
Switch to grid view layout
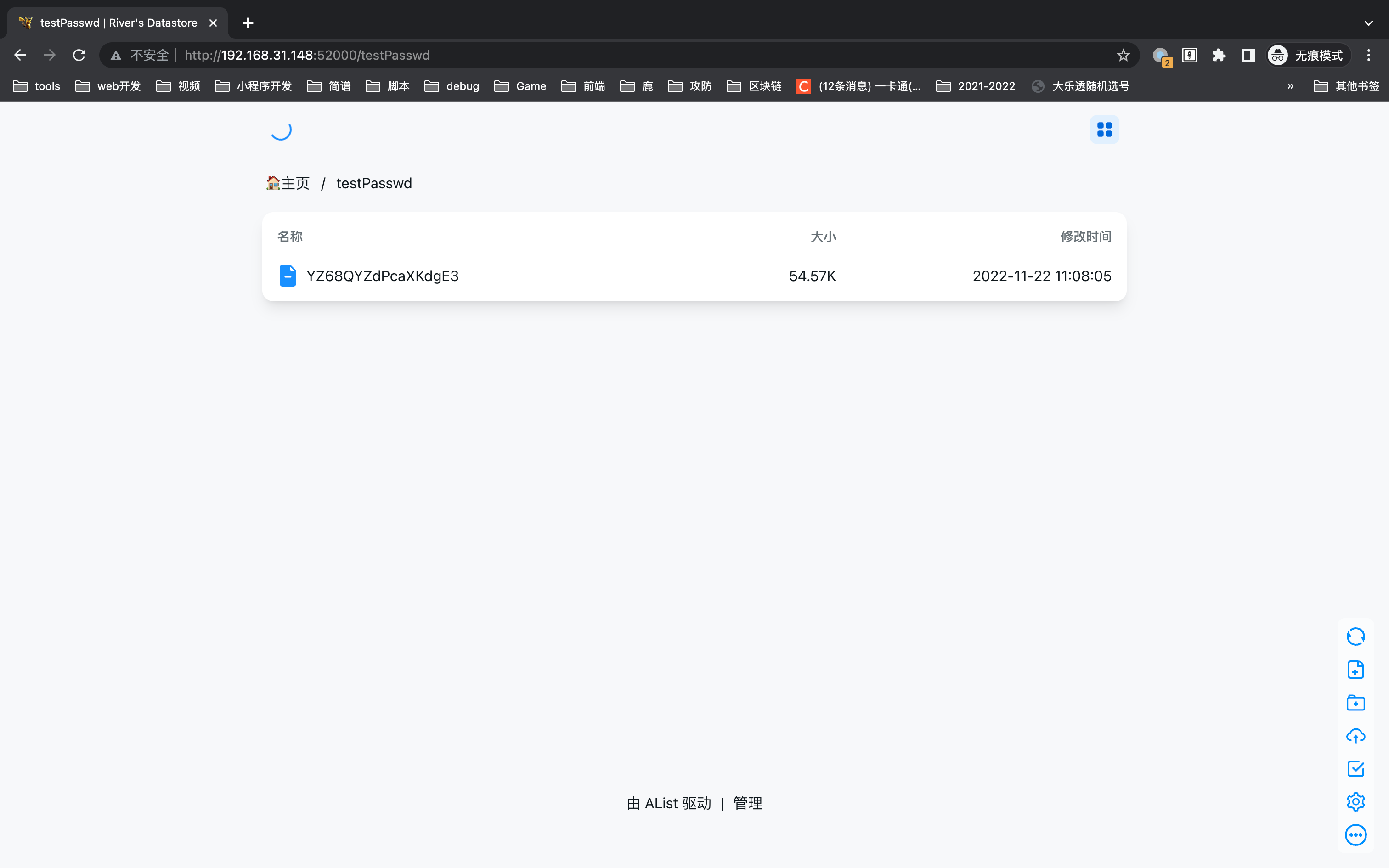click(x=1104, y=130)
